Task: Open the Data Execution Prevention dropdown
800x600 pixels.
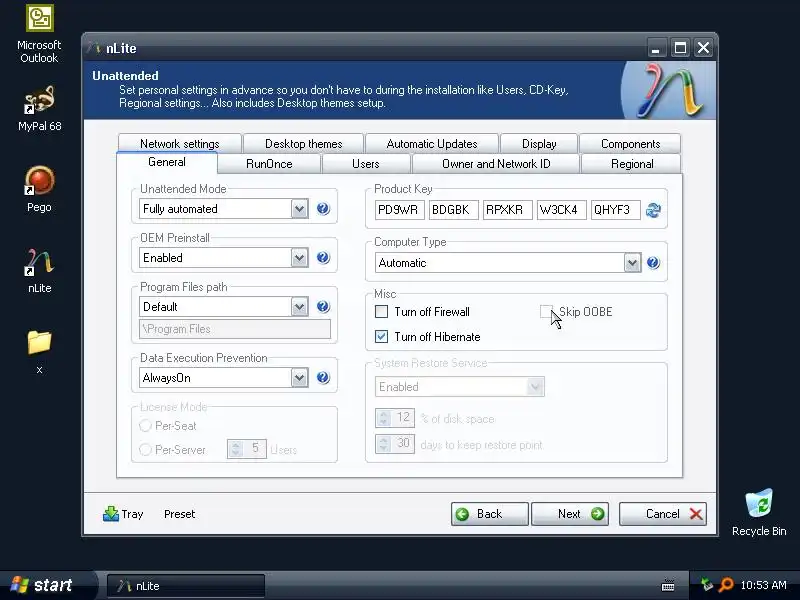Action: [299, 378]
